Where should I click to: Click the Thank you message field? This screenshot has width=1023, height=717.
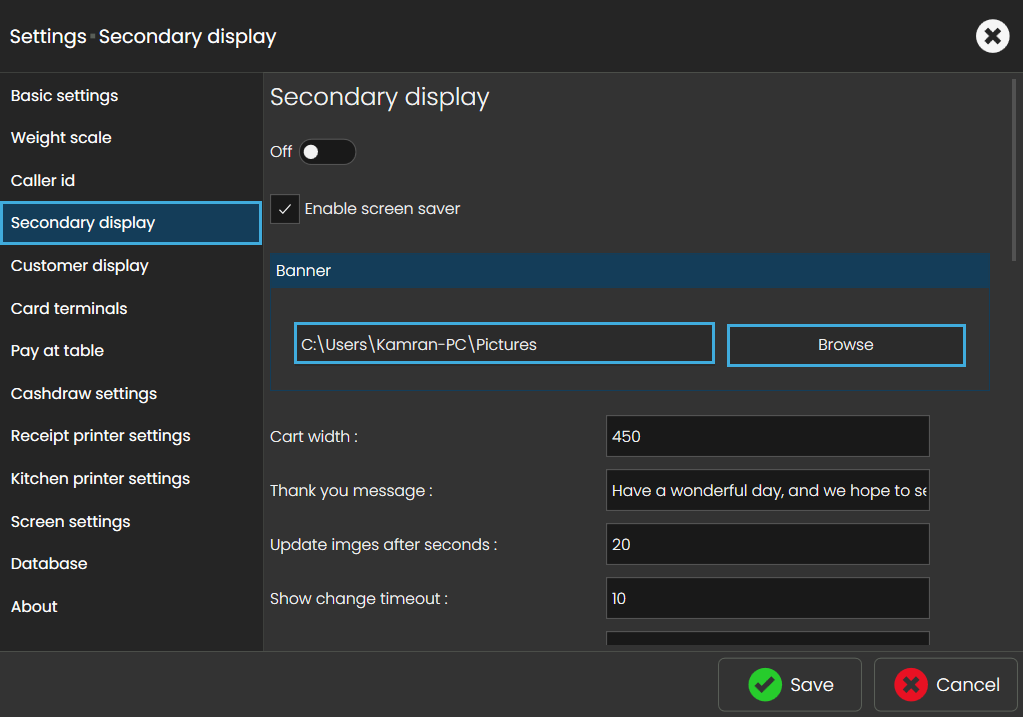767,490
